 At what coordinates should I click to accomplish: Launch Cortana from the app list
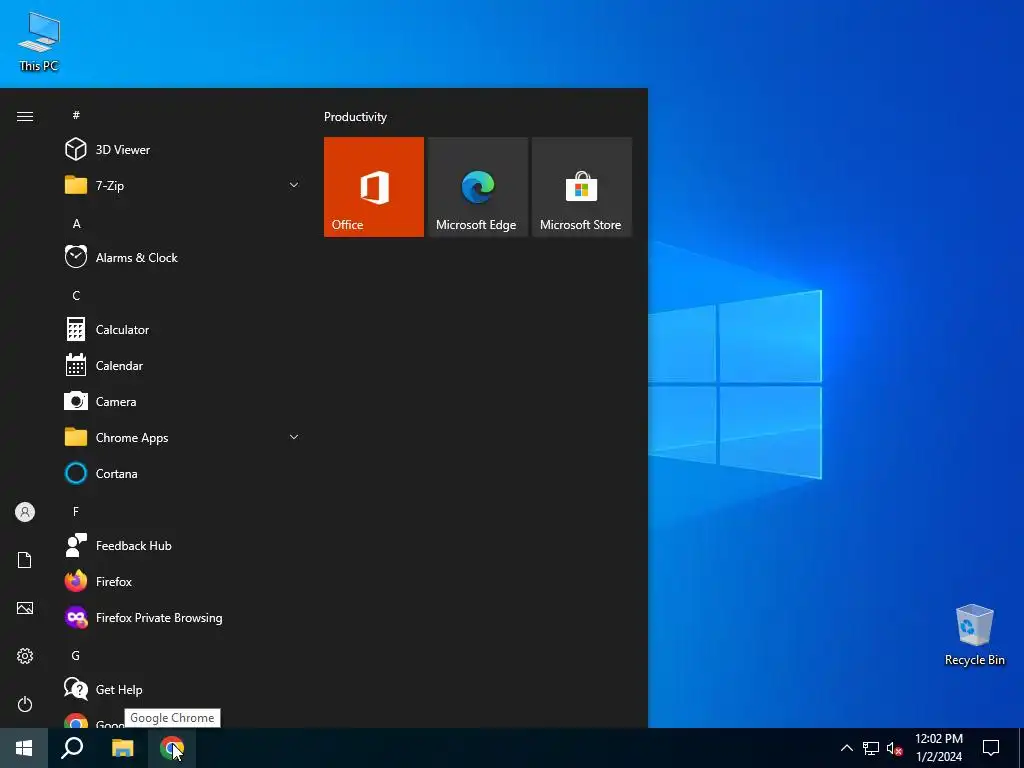point(183,473)
